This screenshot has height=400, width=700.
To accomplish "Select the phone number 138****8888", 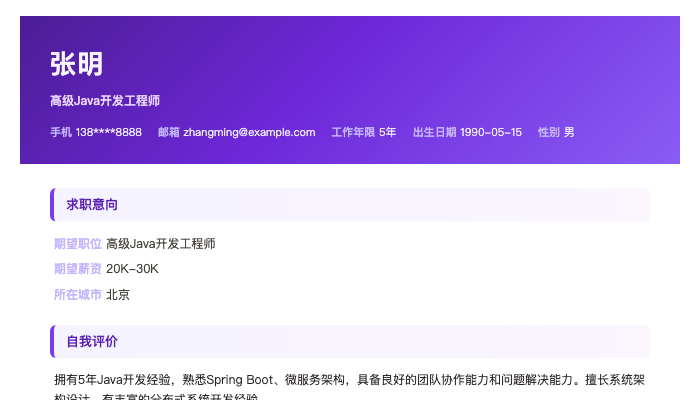I will (x=108, y=132).
